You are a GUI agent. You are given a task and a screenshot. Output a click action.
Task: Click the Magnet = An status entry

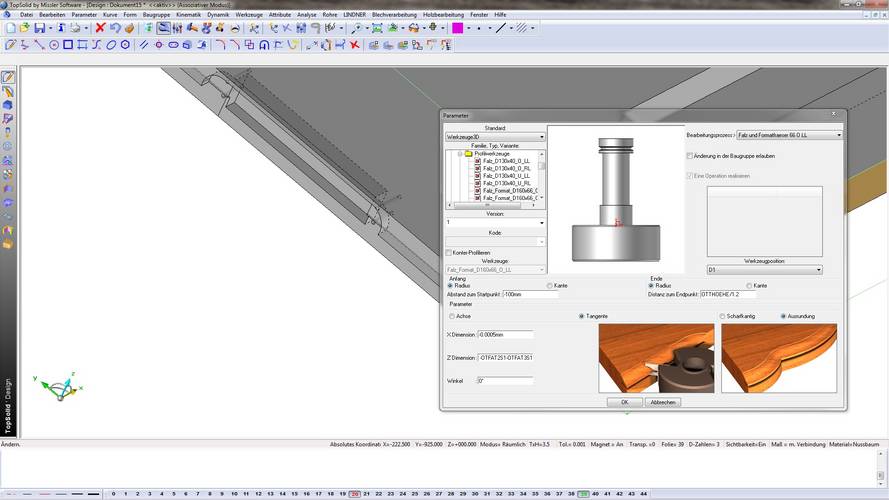[607, 444]
